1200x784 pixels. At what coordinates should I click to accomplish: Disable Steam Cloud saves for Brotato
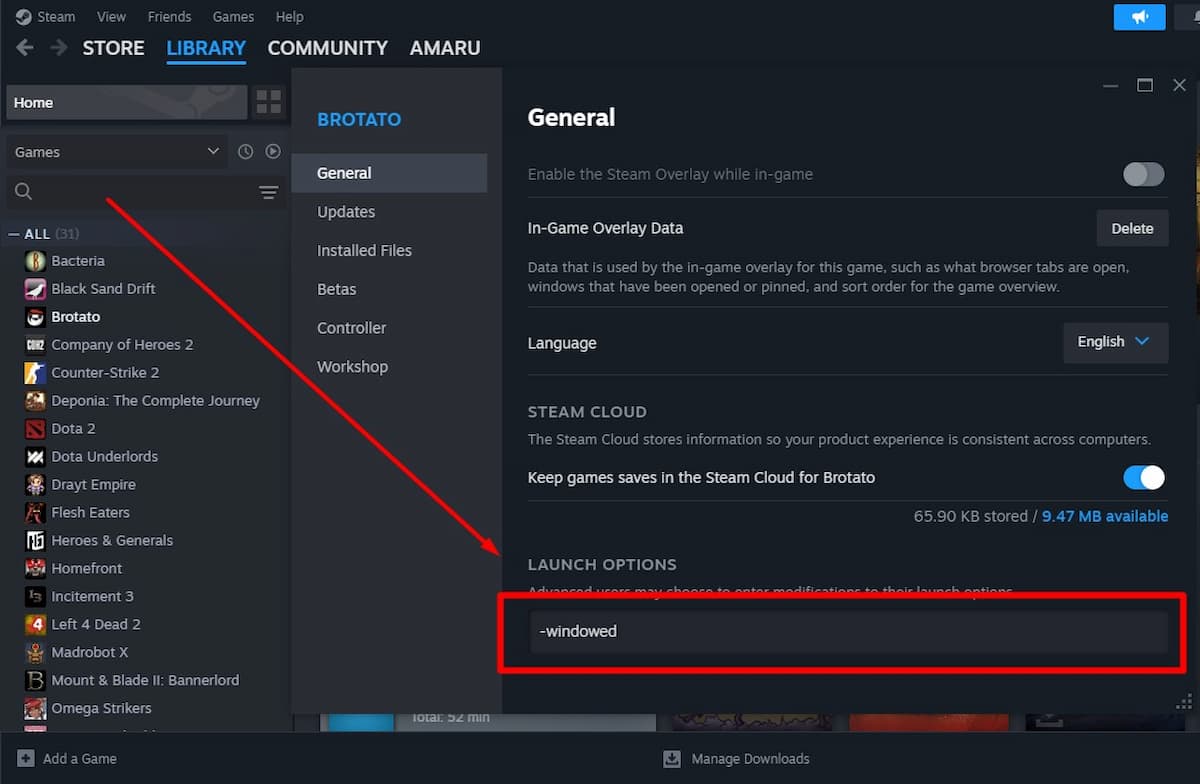point(1143,478)
